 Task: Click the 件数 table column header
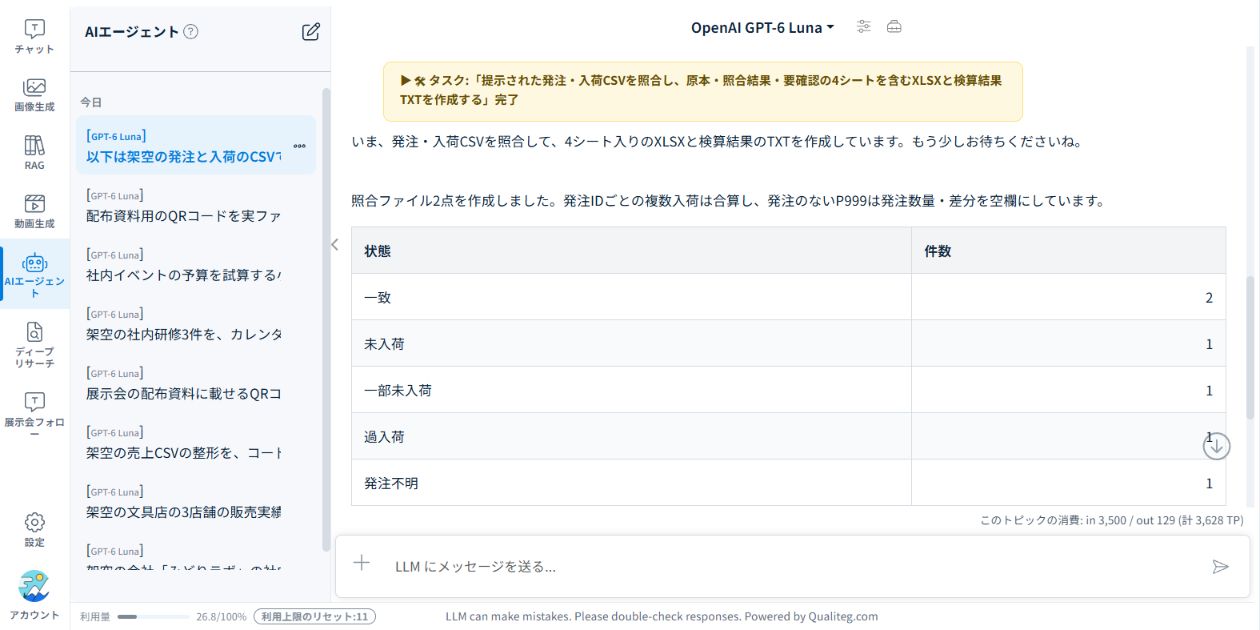coord(1068,251)
